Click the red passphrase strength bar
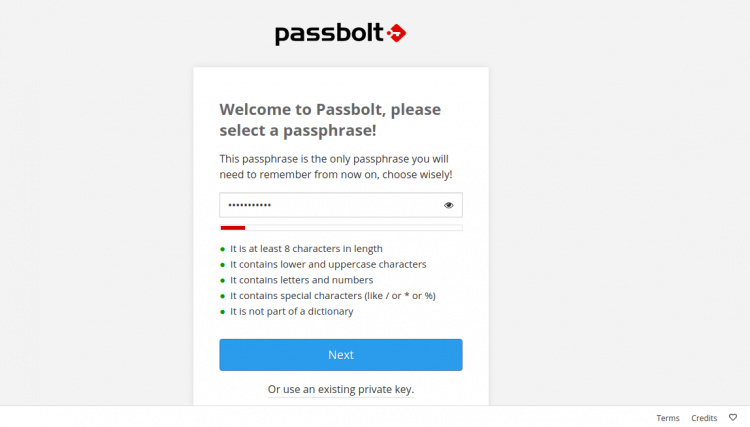The height and width of the screenshot is (427, 750). (233, 228)
